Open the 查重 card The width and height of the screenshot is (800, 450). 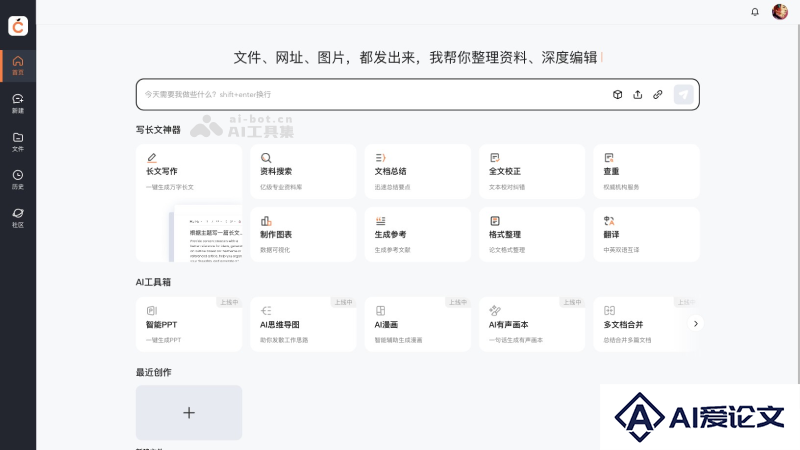[x=646, y=171]
